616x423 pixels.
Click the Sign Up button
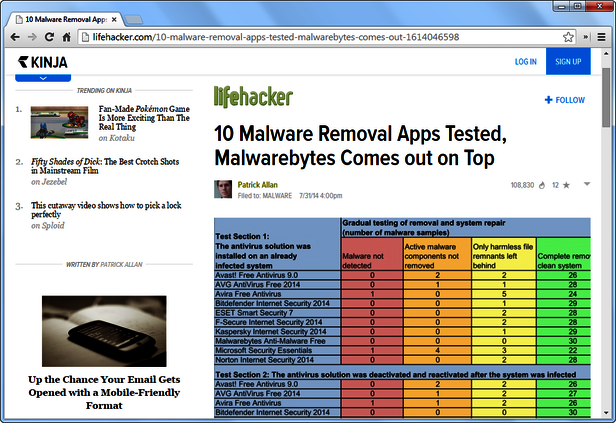(570, 62)
